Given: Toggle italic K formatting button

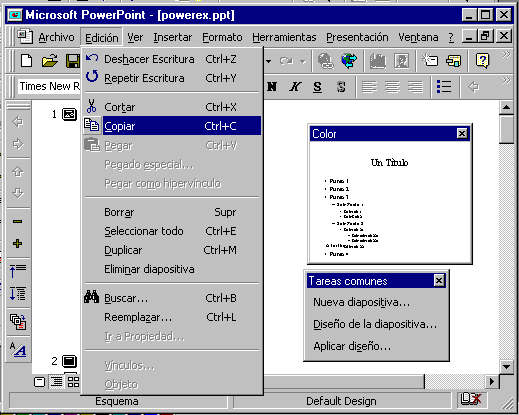Looking at the screenshot, I should (x=295, y=87).
